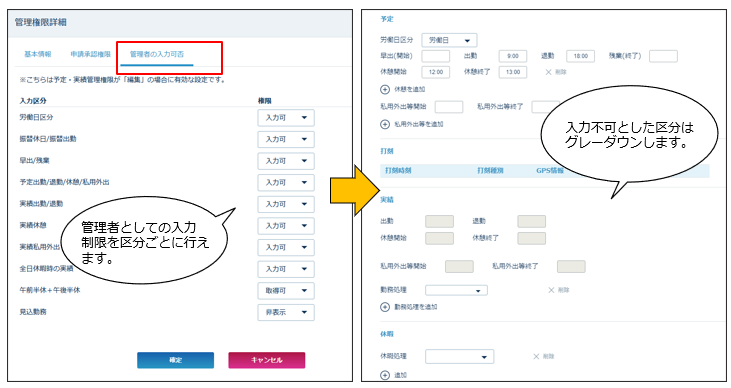731x388 pixels.
Task: Click the plus icon beside 休憩を追加
Action: pos(385,89)
